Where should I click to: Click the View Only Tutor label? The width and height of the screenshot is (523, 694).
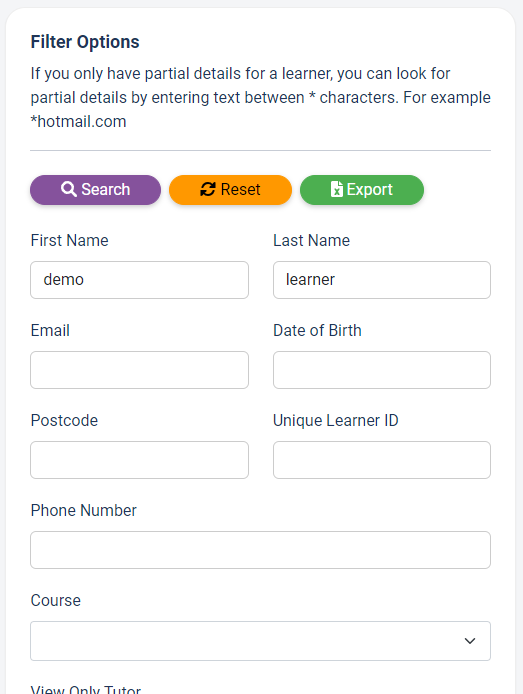tap(86, 689)
